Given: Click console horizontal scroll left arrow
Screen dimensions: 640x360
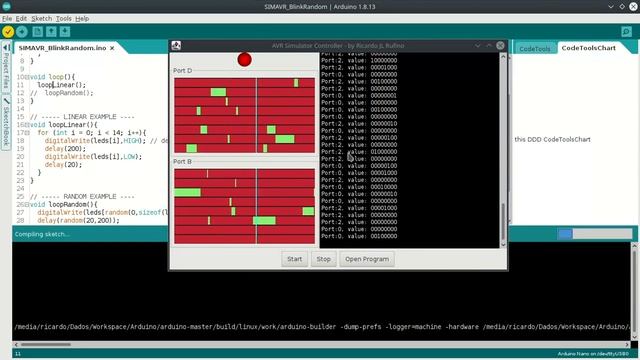Looking at the screenshot, I should [x=16, y=344].
